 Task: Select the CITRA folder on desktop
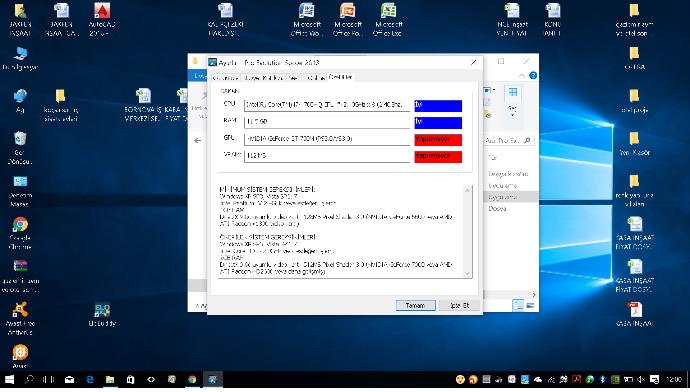(634, 59)
